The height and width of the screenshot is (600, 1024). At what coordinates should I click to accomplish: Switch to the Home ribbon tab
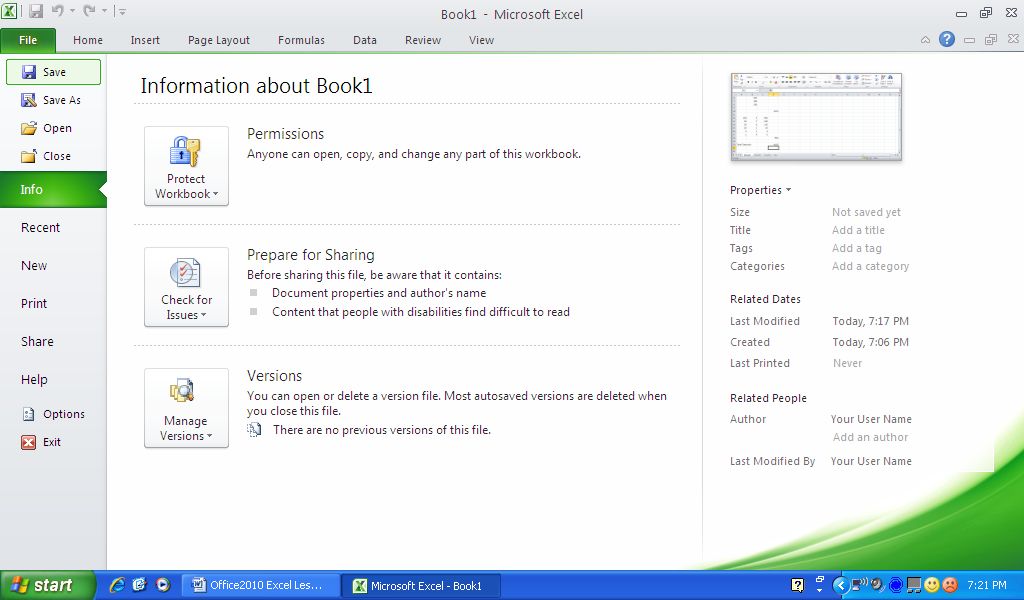click(x=88, y=40)
